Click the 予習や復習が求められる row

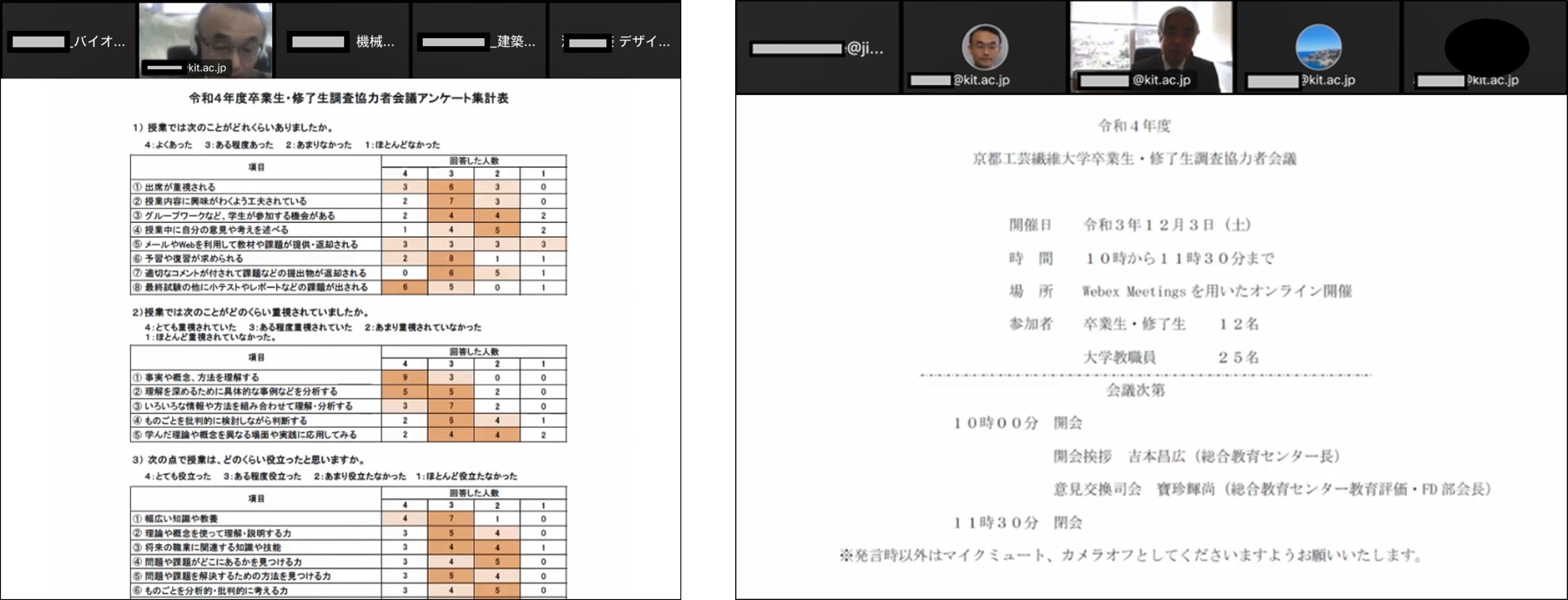[194, 258]
